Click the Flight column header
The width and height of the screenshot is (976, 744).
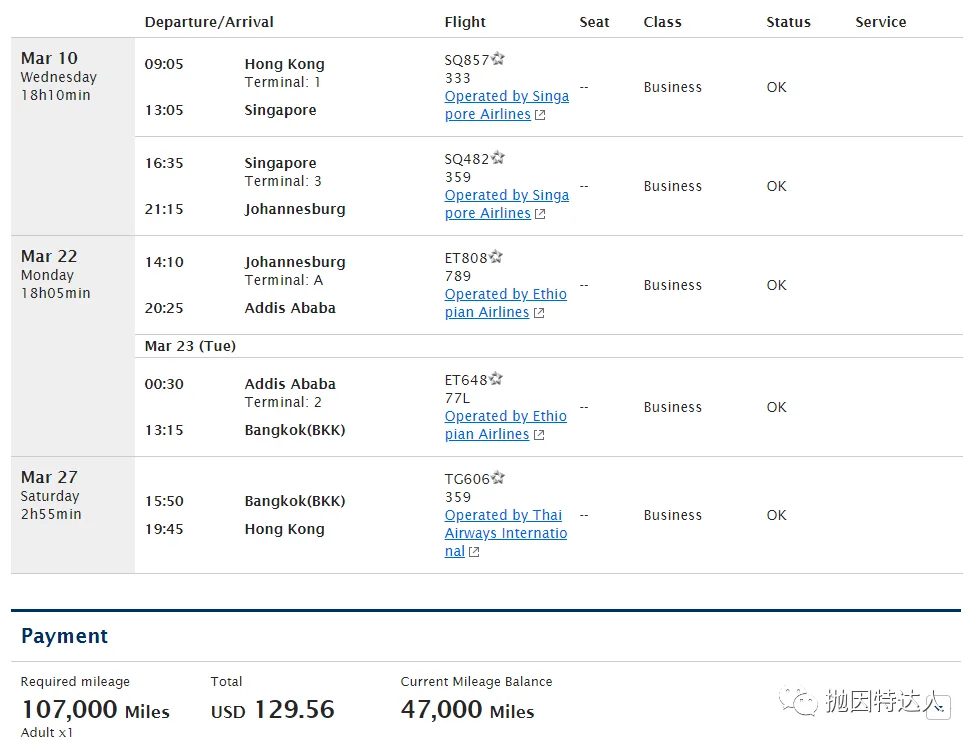click(x=465, y=22)
